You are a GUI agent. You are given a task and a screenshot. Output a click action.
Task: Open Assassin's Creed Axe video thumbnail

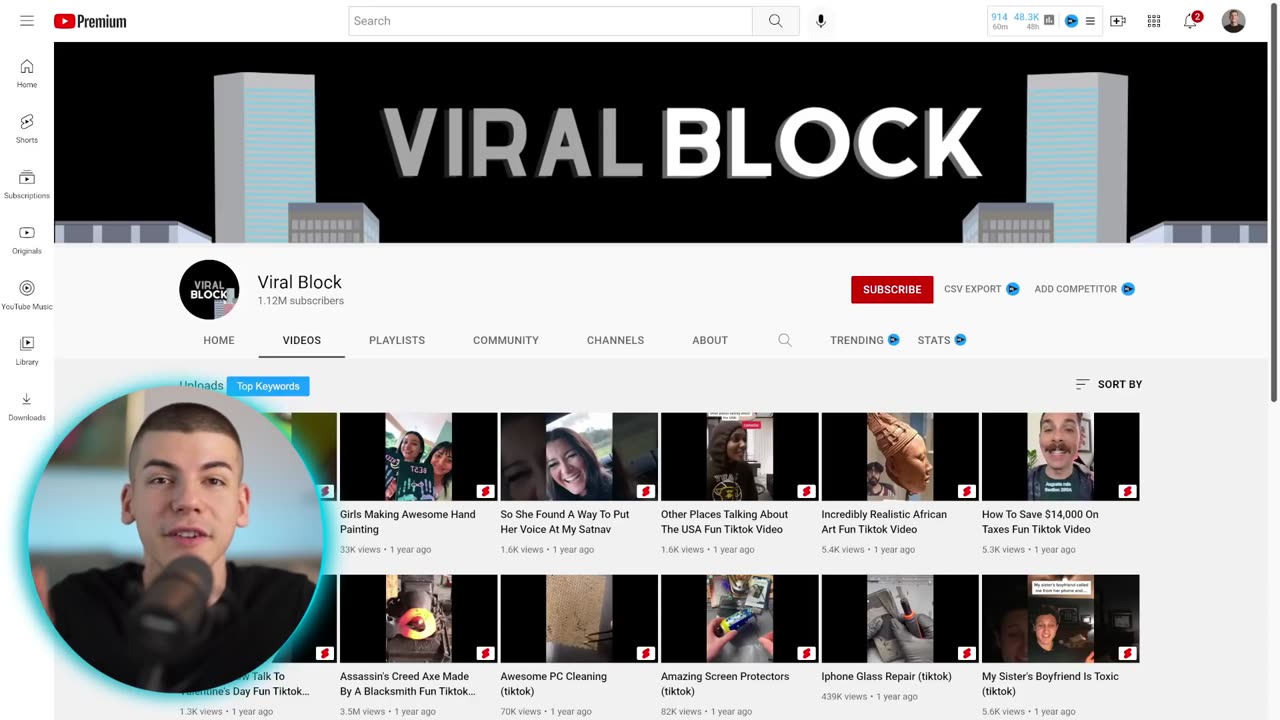coord(418,619)
